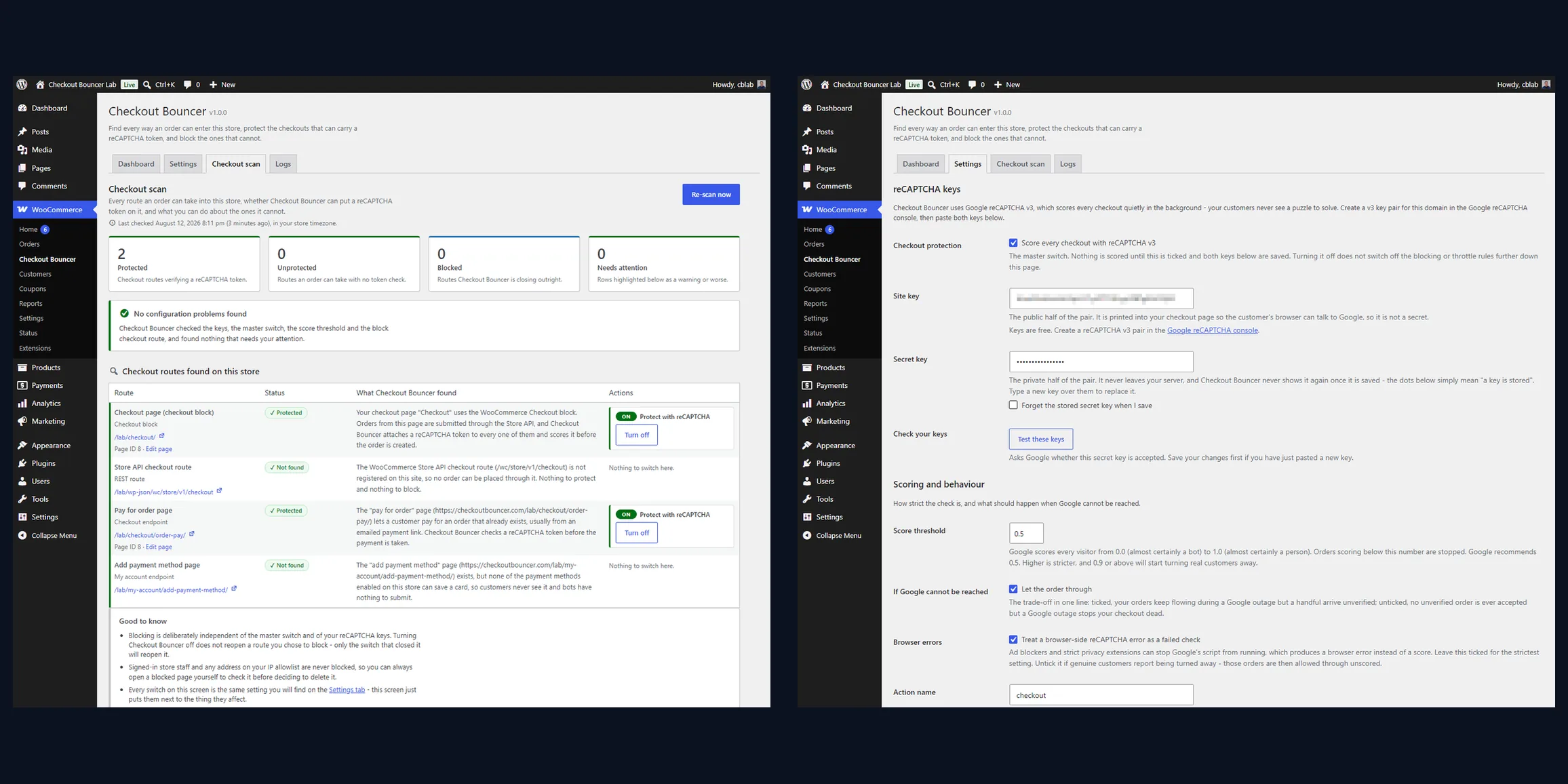The image size is (1568, 784).
Task: Open Tools wrench icon in right sidebar
Action: (807, 499)
